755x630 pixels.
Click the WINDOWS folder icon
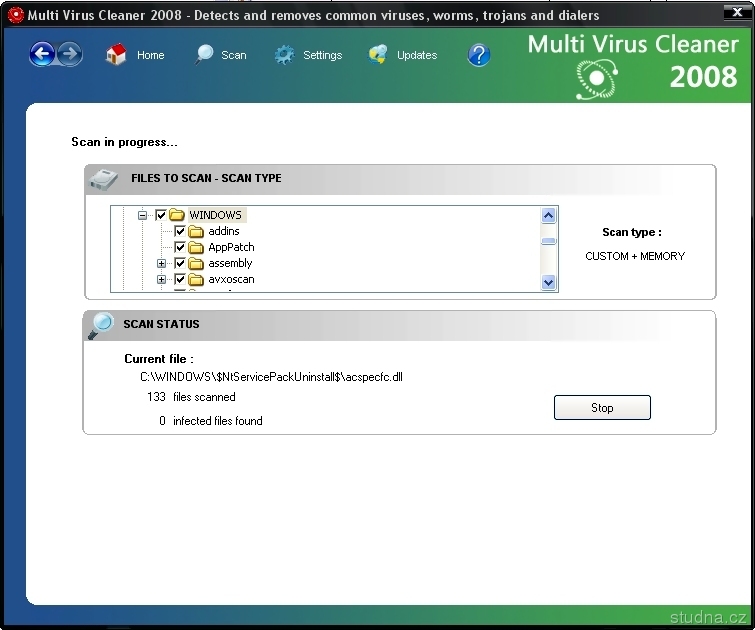pos(177,215)
